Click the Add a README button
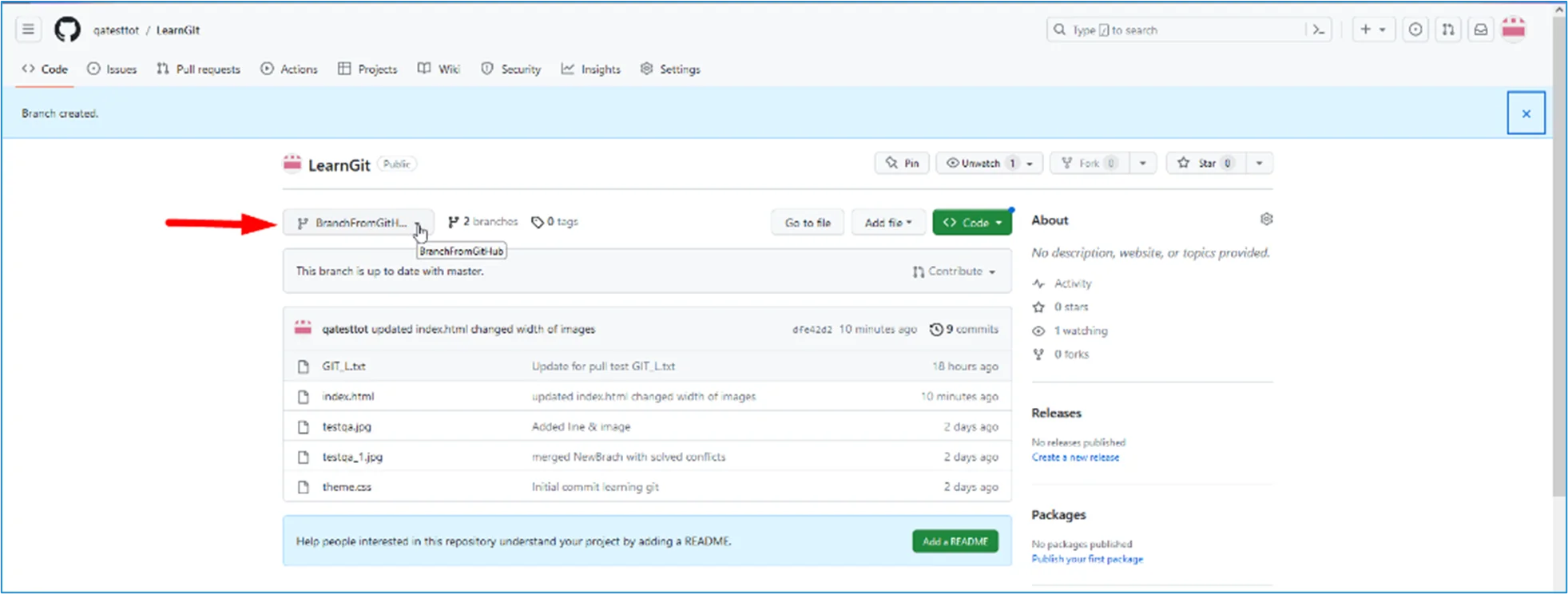Viewport: 1568px width, 594px height. coord(955,541)
